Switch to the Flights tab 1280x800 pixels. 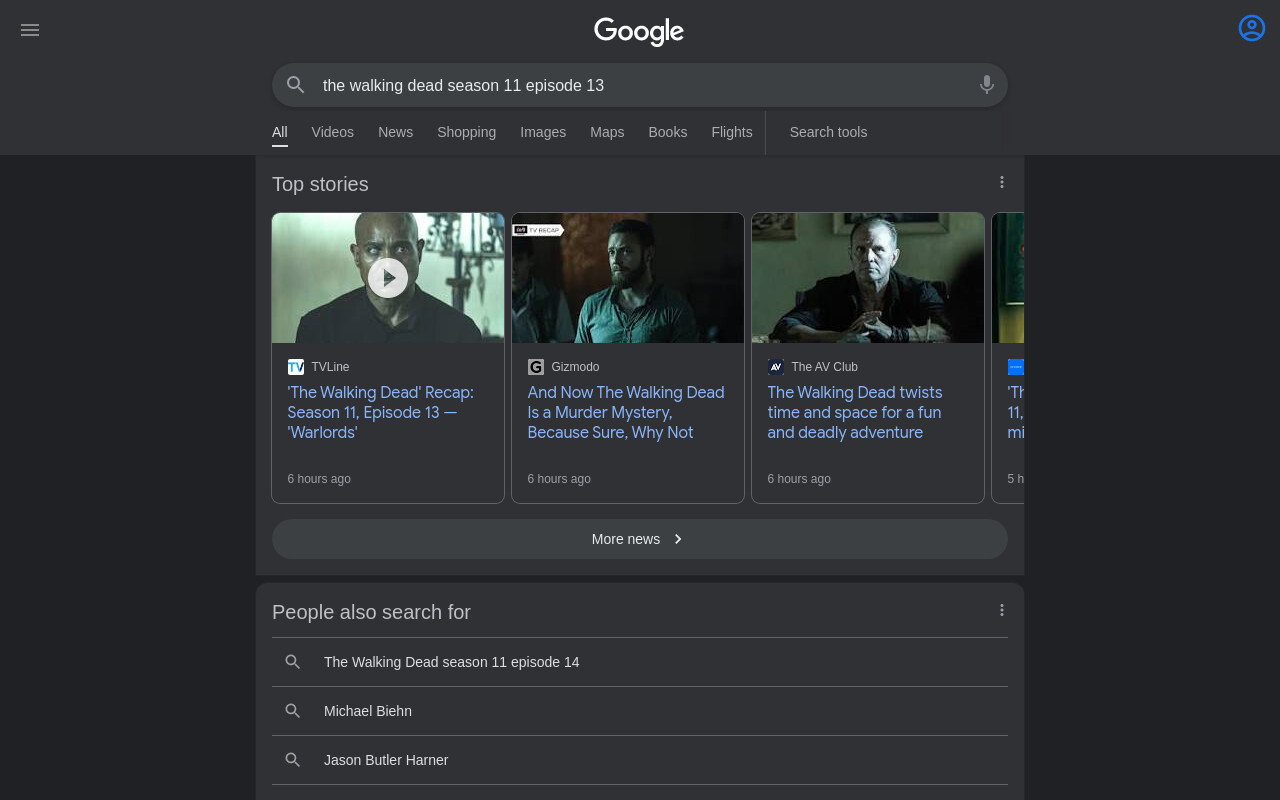732,132
